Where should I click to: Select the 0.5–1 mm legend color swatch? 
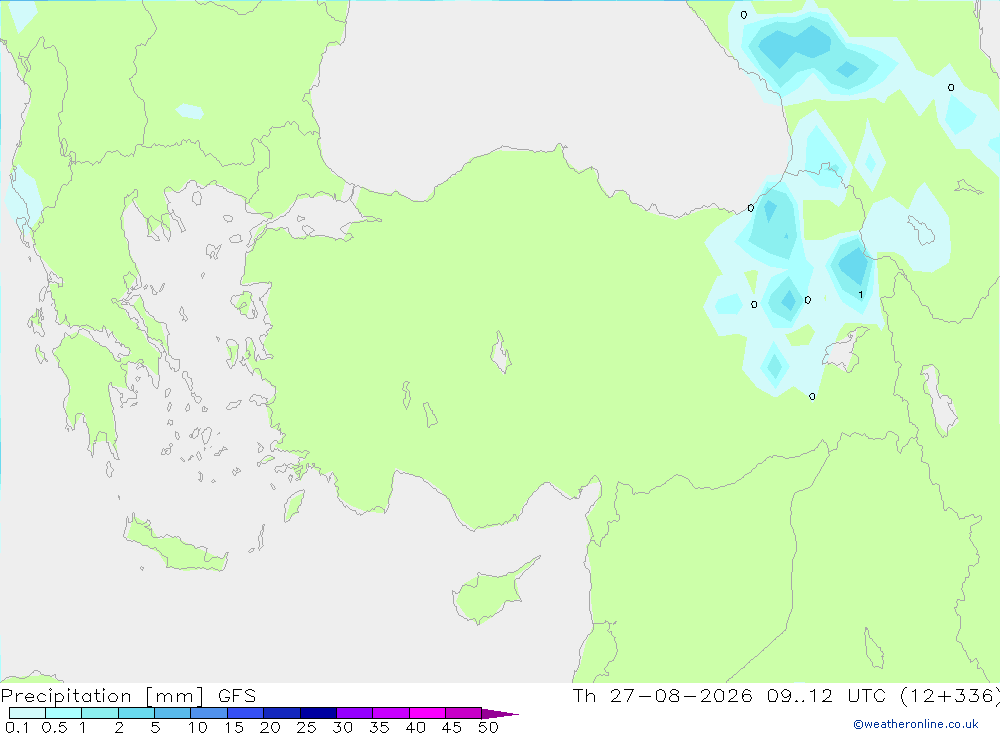[64, 713]
